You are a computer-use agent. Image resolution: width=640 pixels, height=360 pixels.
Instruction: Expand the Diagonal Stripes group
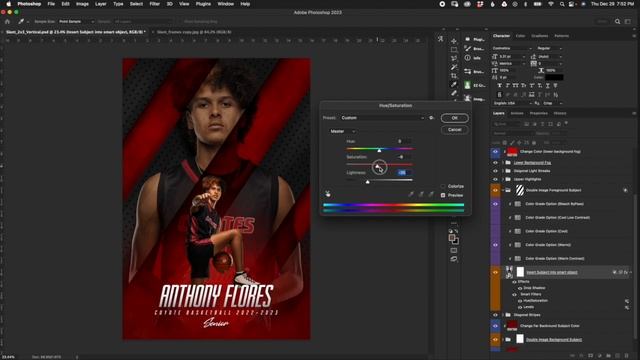[503, 315]
